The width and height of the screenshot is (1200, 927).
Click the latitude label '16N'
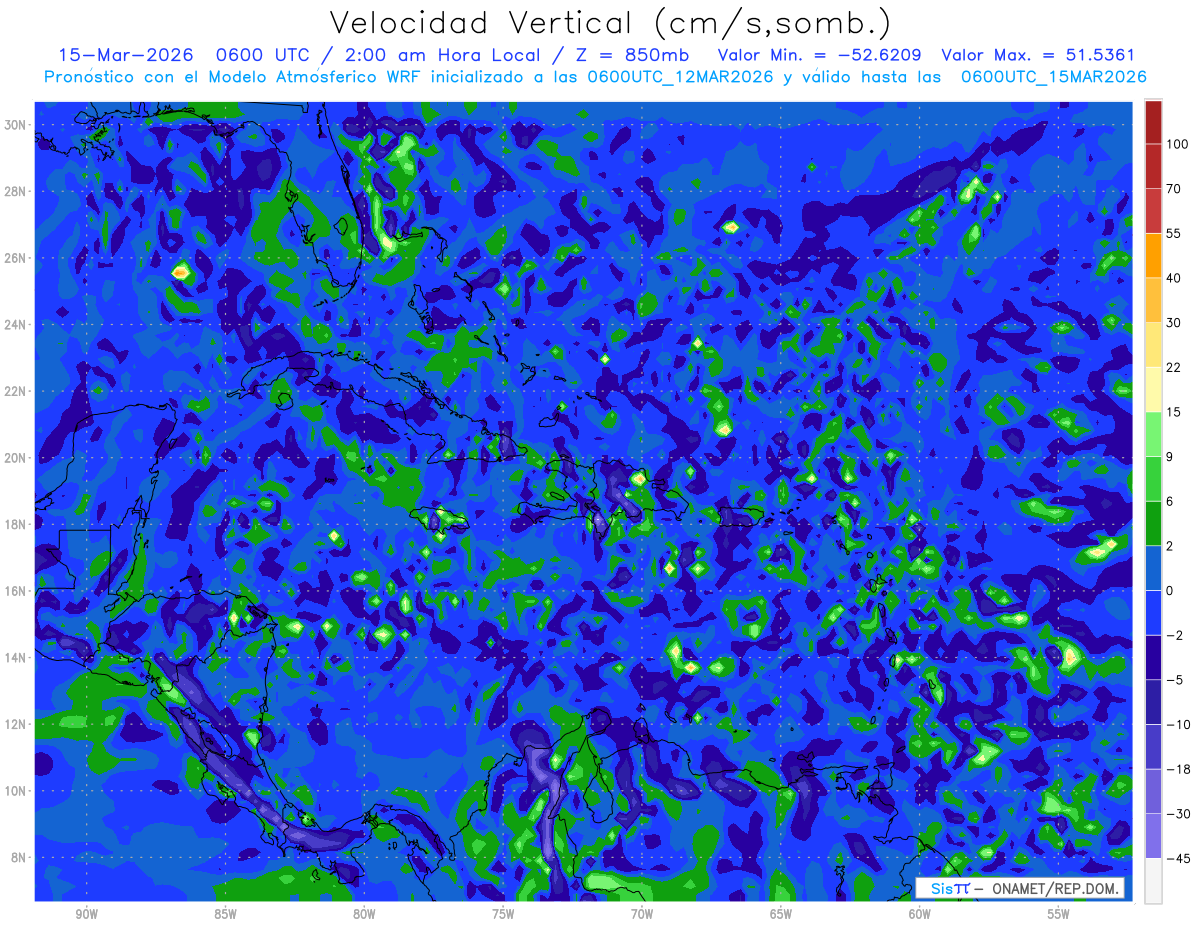pyautogui.click(x=16, y=591)
